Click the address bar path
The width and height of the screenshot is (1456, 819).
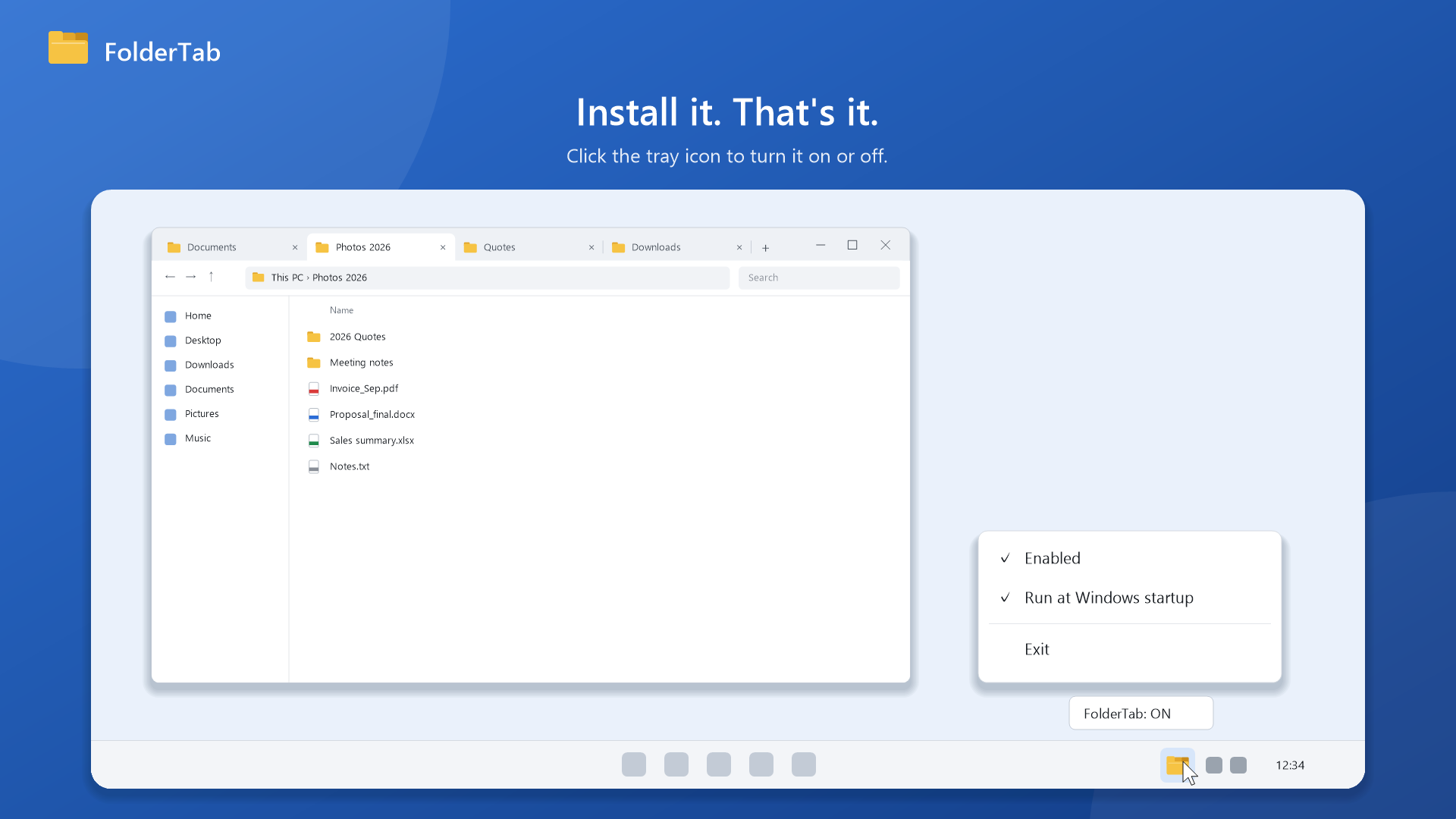[487, 278]
